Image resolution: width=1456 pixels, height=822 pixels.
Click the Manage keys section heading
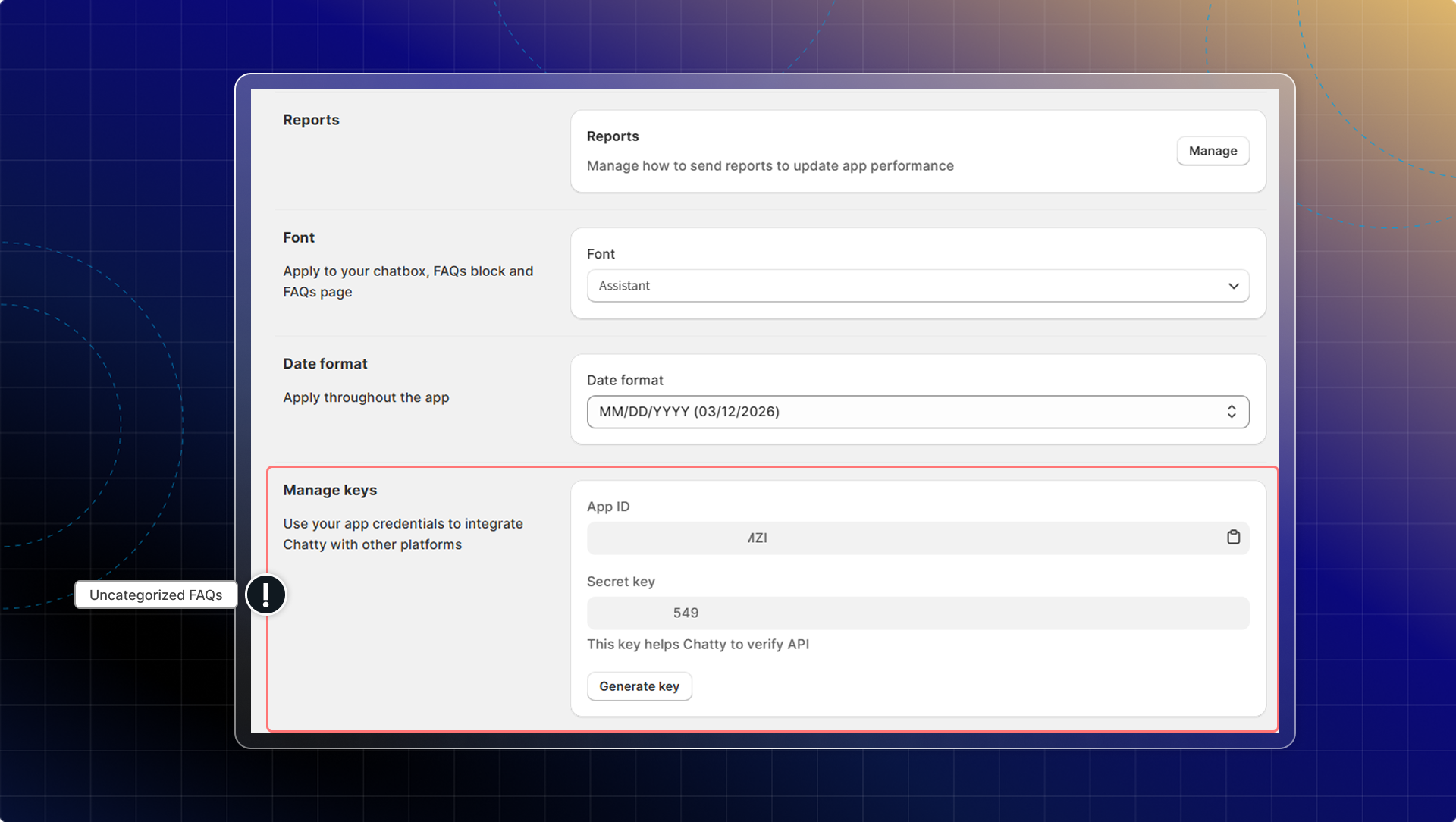(330, 490)
